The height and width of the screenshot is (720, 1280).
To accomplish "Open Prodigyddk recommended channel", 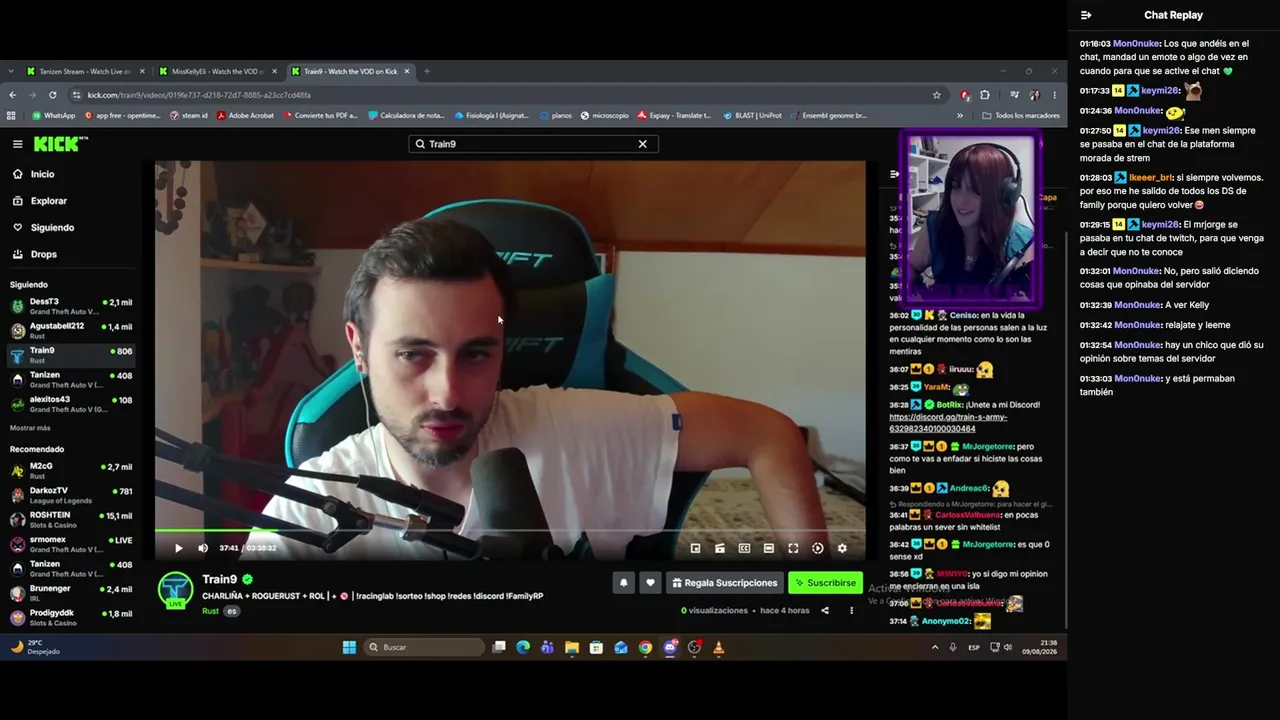I will tap(71, 618).
